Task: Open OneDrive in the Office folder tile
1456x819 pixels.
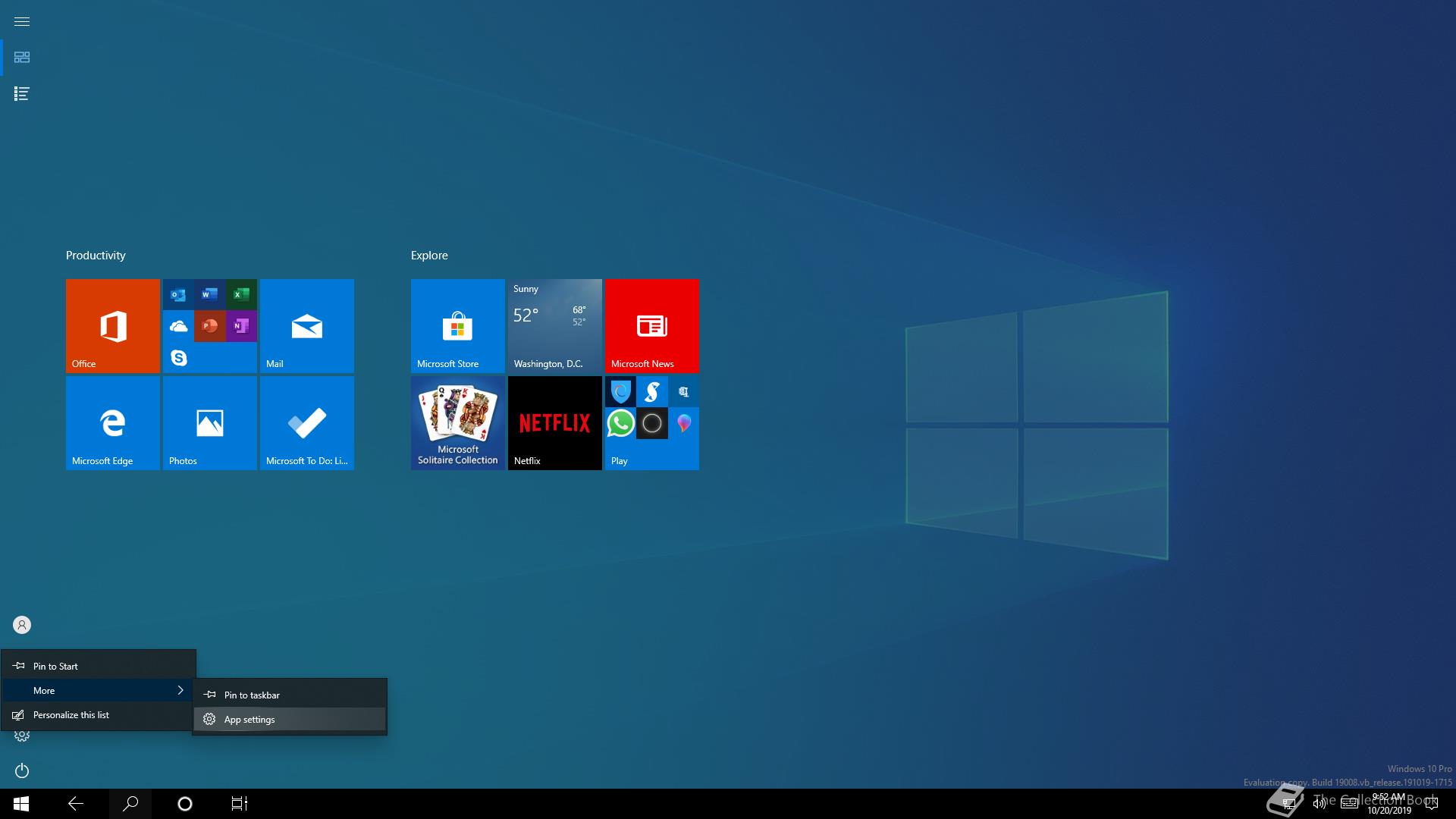Action: click(178, 326)
